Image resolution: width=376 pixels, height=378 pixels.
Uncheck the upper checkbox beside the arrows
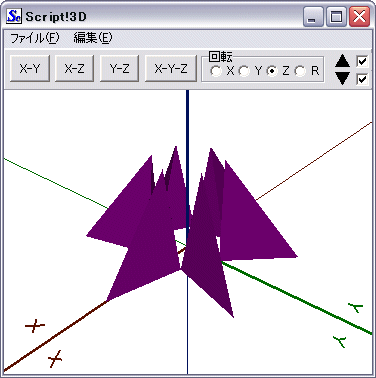pos(362,61)
